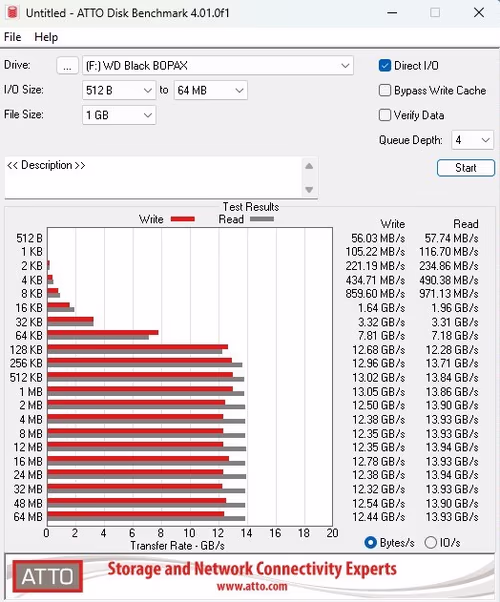Viewport: 500px width, 602px height.
Task: Open the Help menu
Action: click(46, 37)
